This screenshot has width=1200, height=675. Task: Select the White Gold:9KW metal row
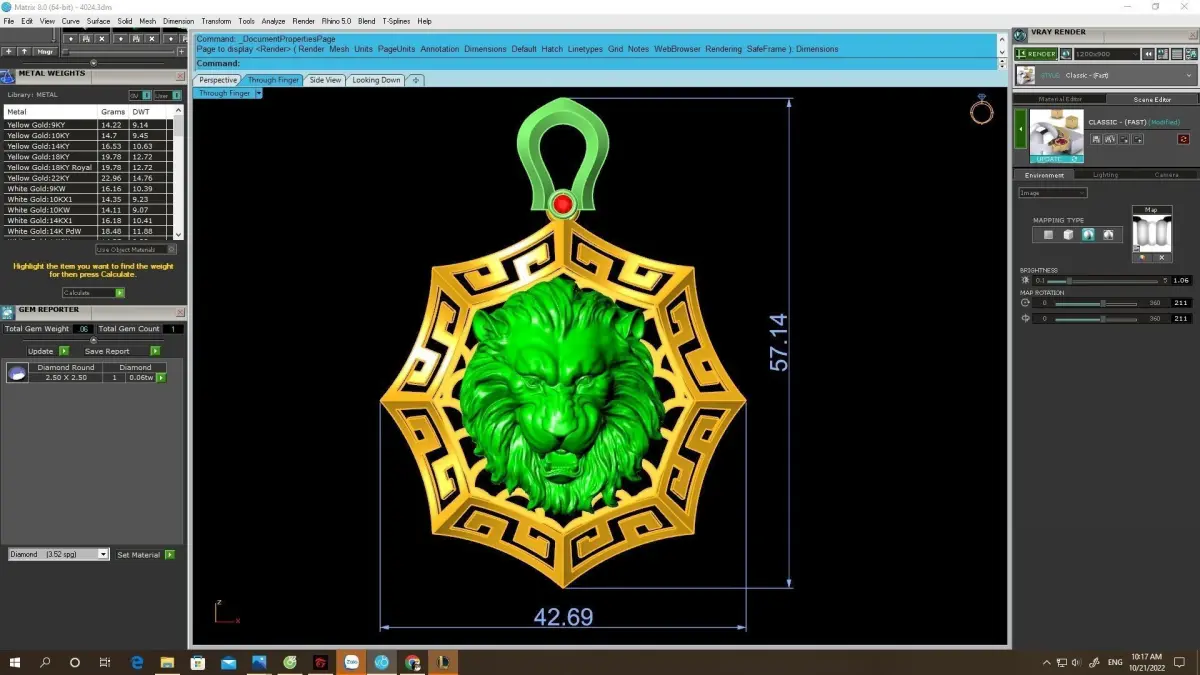[x=88, y=188]
